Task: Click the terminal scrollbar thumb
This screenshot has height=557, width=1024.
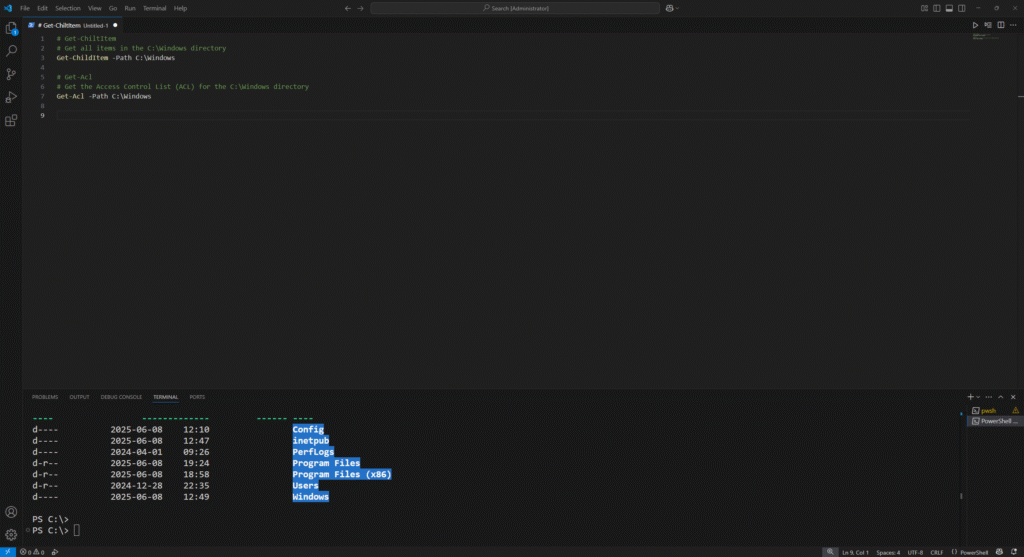Action: 961,496
